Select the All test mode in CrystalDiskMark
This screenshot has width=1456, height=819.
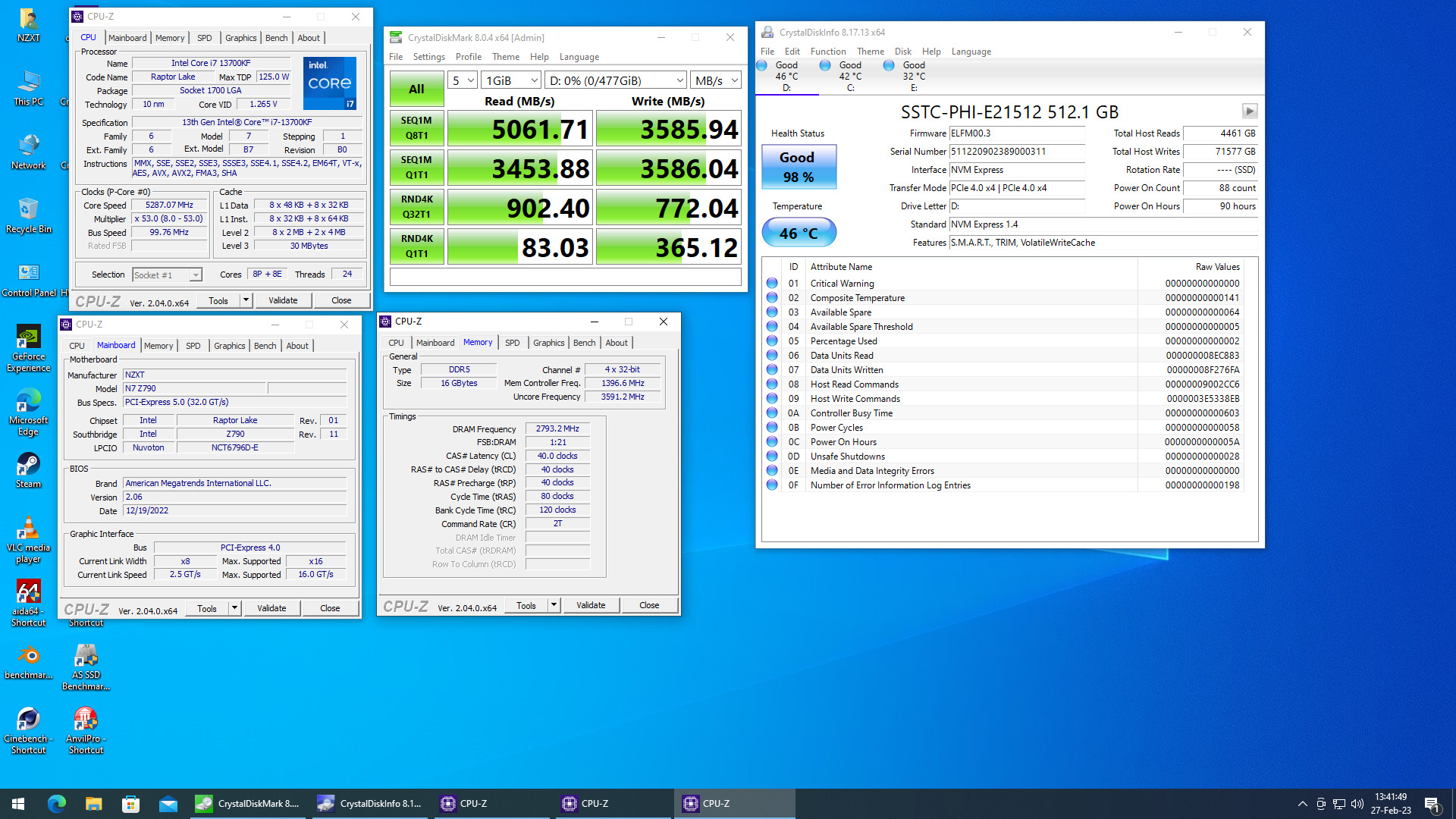pyautogui.click(x=416, y=88)
